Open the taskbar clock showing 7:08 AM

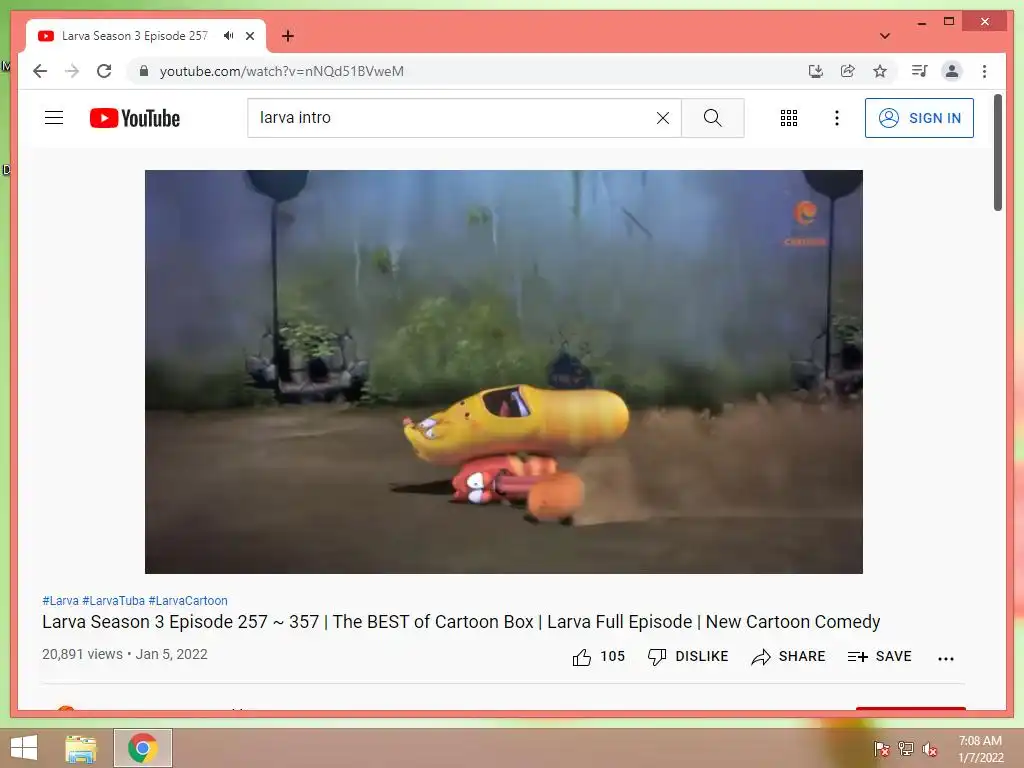(980, 749)
